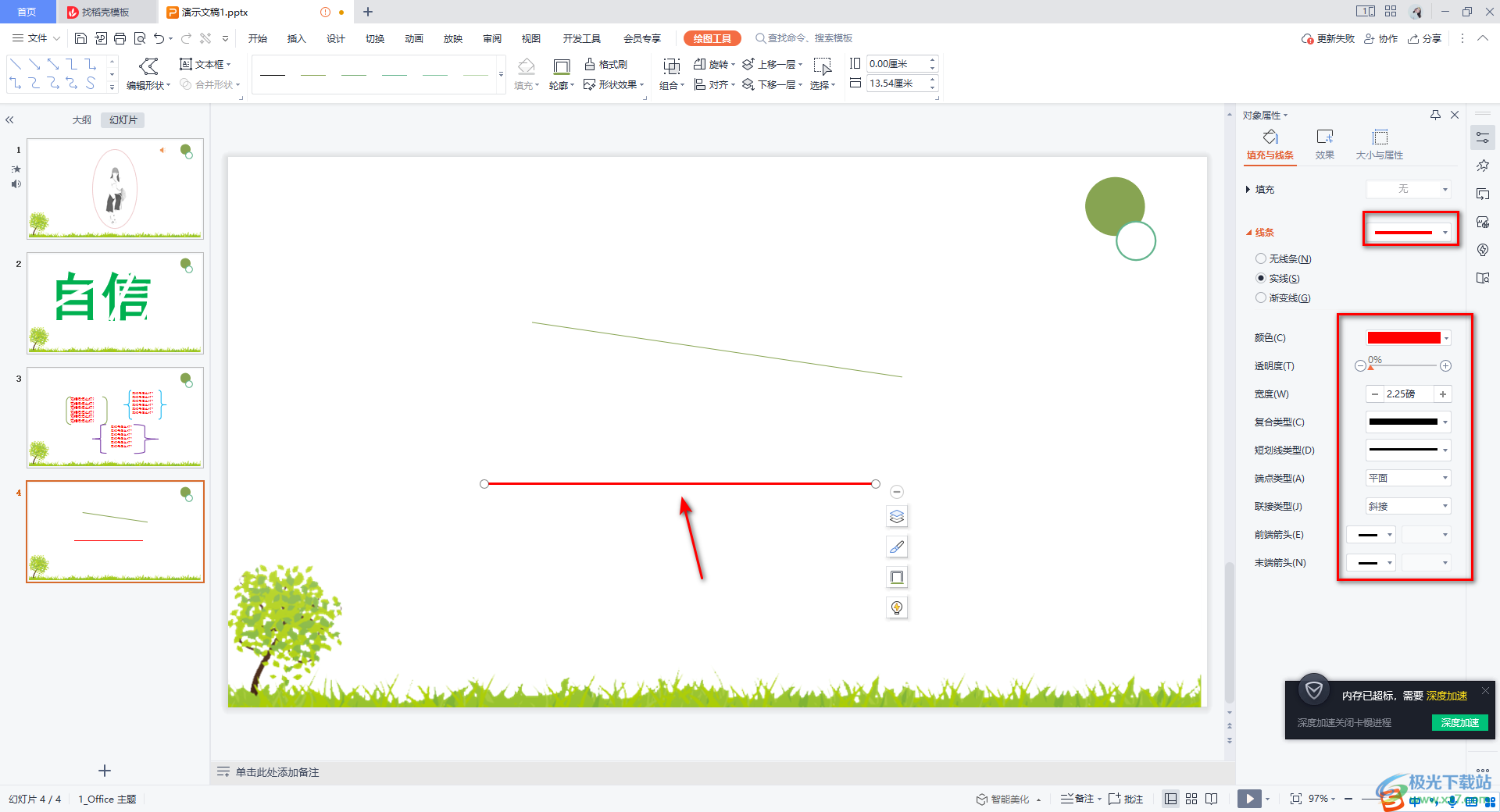This screenshot has height=812, width=1500.
Task: Click the floating lightbulb idea icon
Action: pos(897,607)
